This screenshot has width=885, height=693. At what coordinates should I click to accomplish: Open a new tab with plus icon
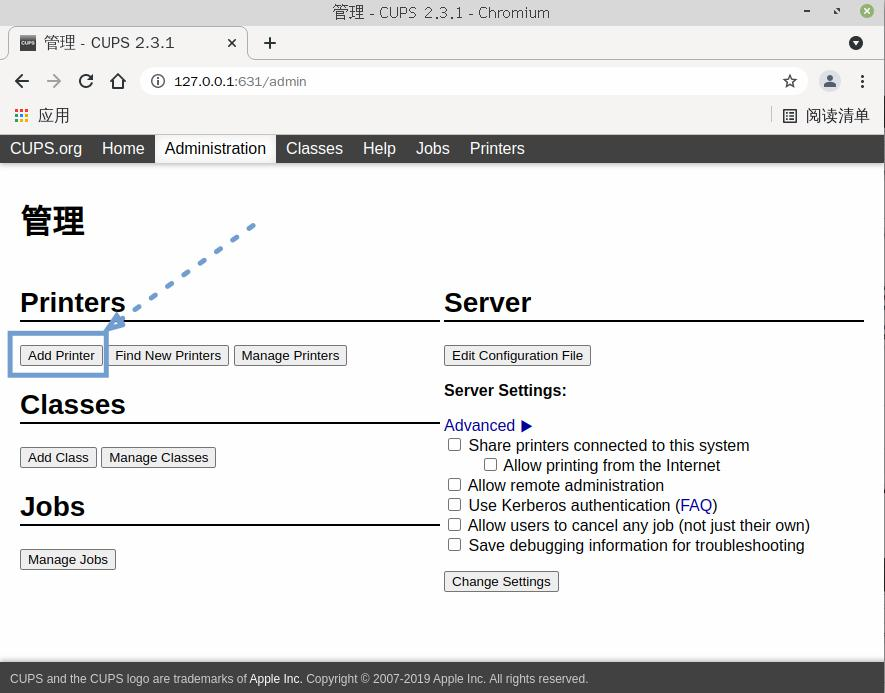(x=270, y=43)
